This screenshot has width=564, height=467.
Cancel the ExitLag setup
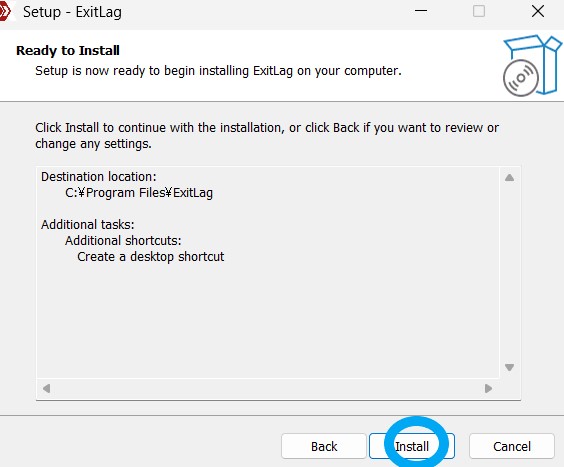click(511, 446)
